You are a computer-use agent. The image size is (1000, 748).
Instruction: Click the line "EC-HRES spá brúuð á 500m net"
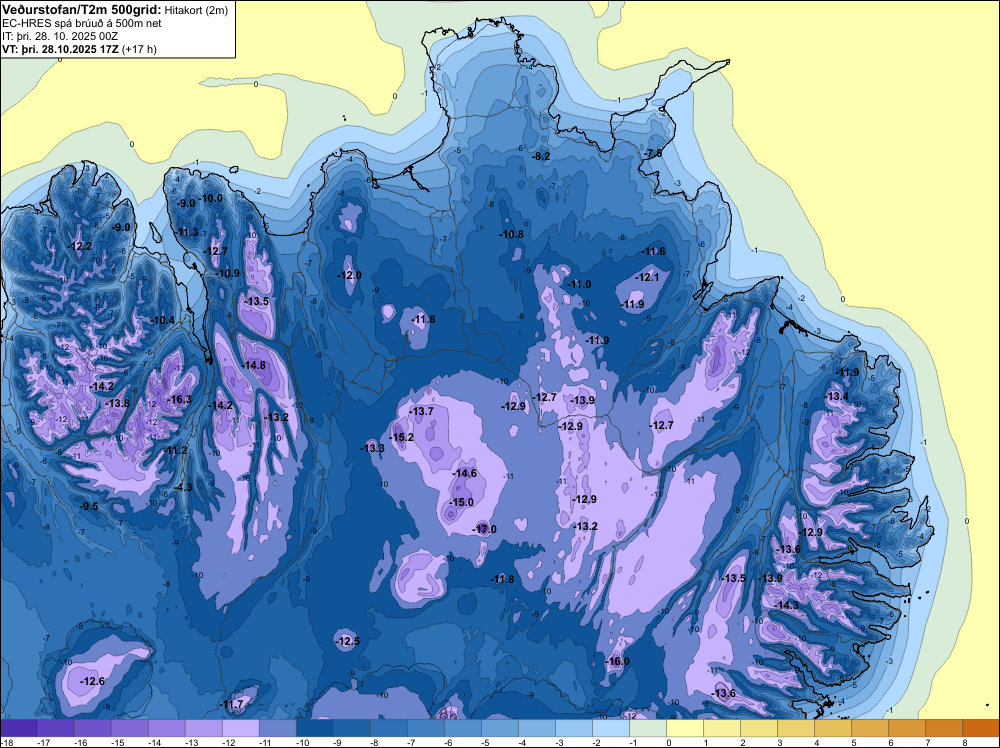82,23
